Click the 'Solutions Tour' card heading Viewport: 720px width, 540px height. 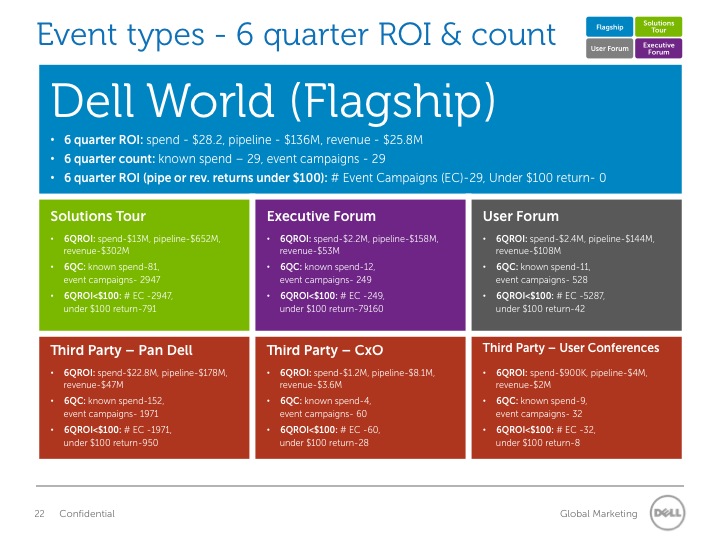[x=98, y=216]
